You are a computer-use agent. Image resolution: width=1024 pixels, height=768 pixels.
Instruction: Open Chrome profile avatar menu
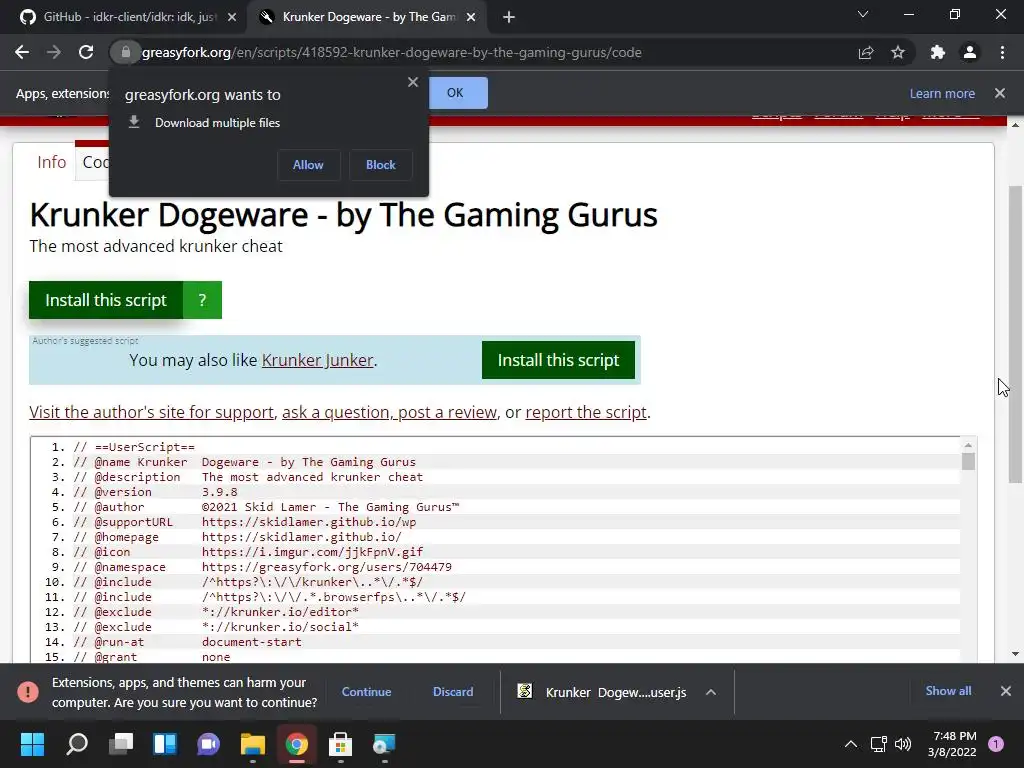(x=970, y=52)
